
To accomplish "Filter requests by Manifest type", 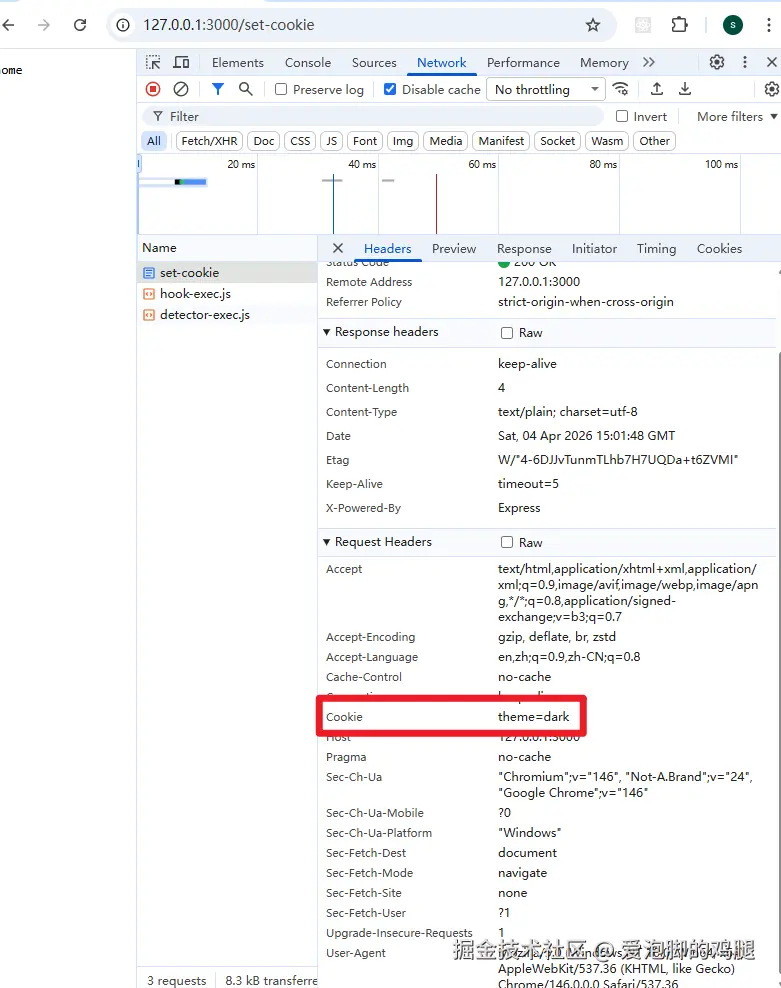I will pos(501,141).
